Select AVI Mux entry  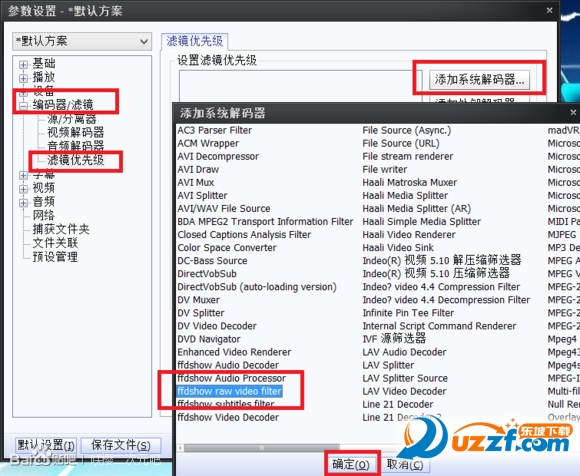pyautogui.click(x=196, y=182)
